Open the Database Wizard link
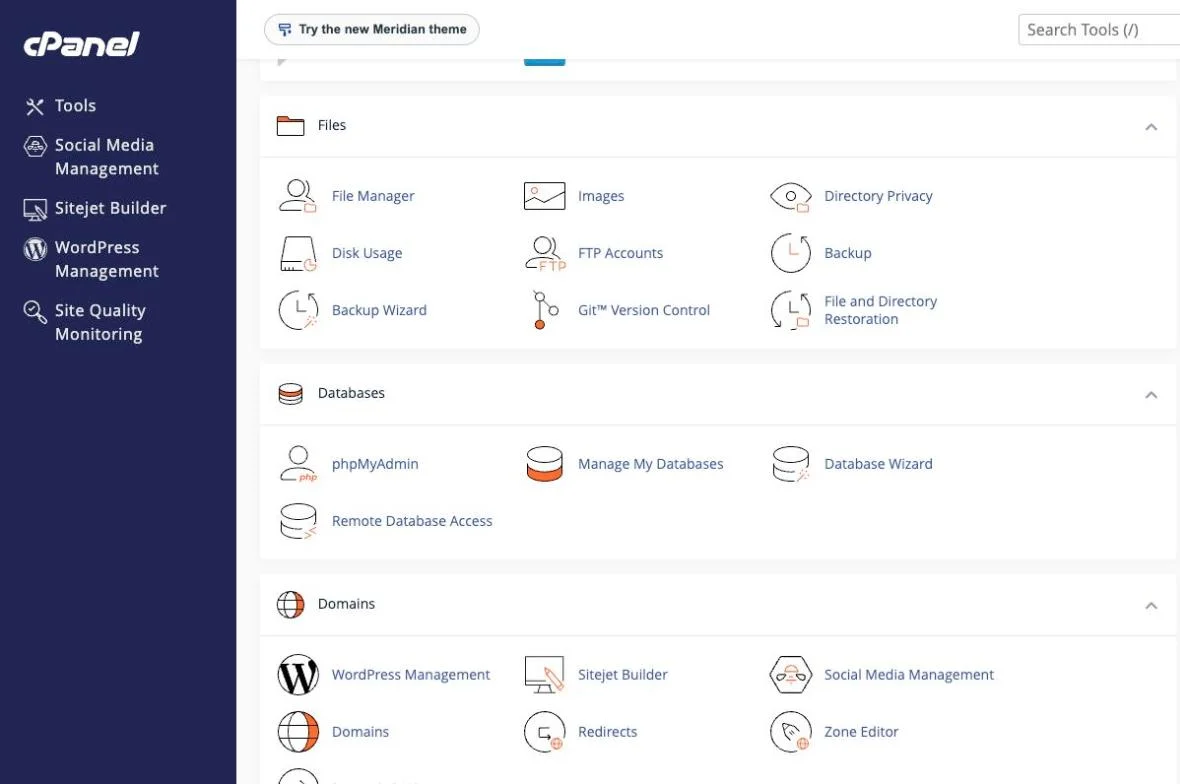Screen dimensions: 1180x784 coord(878,463)
